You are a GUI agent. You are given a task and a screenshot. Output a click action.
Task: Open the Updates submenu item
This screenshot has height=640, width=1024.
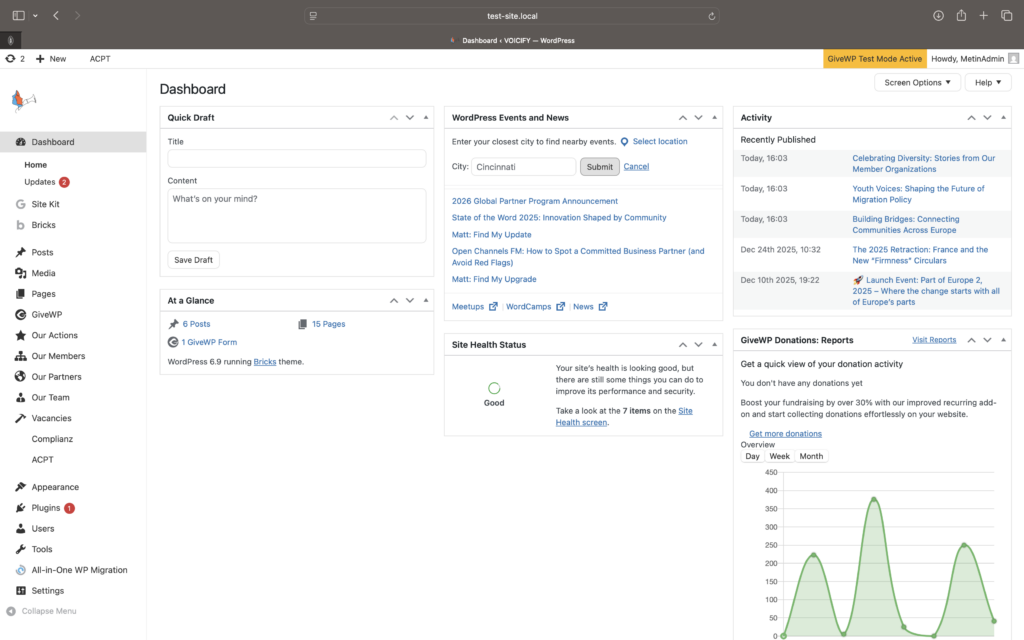tap(40, 182)
